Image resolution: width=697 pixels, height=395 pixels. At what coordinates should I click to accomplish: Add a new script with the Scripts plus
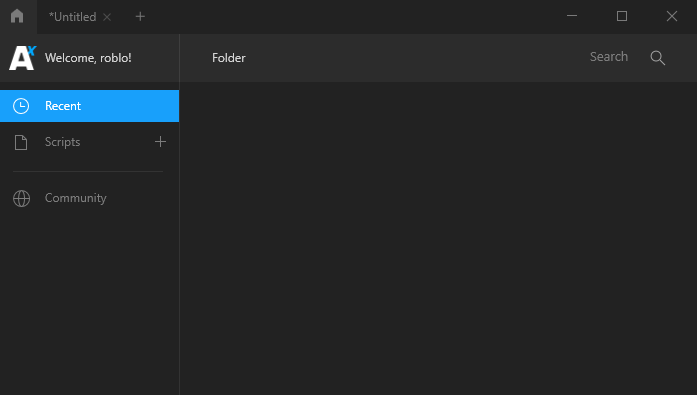pos(160,142)
